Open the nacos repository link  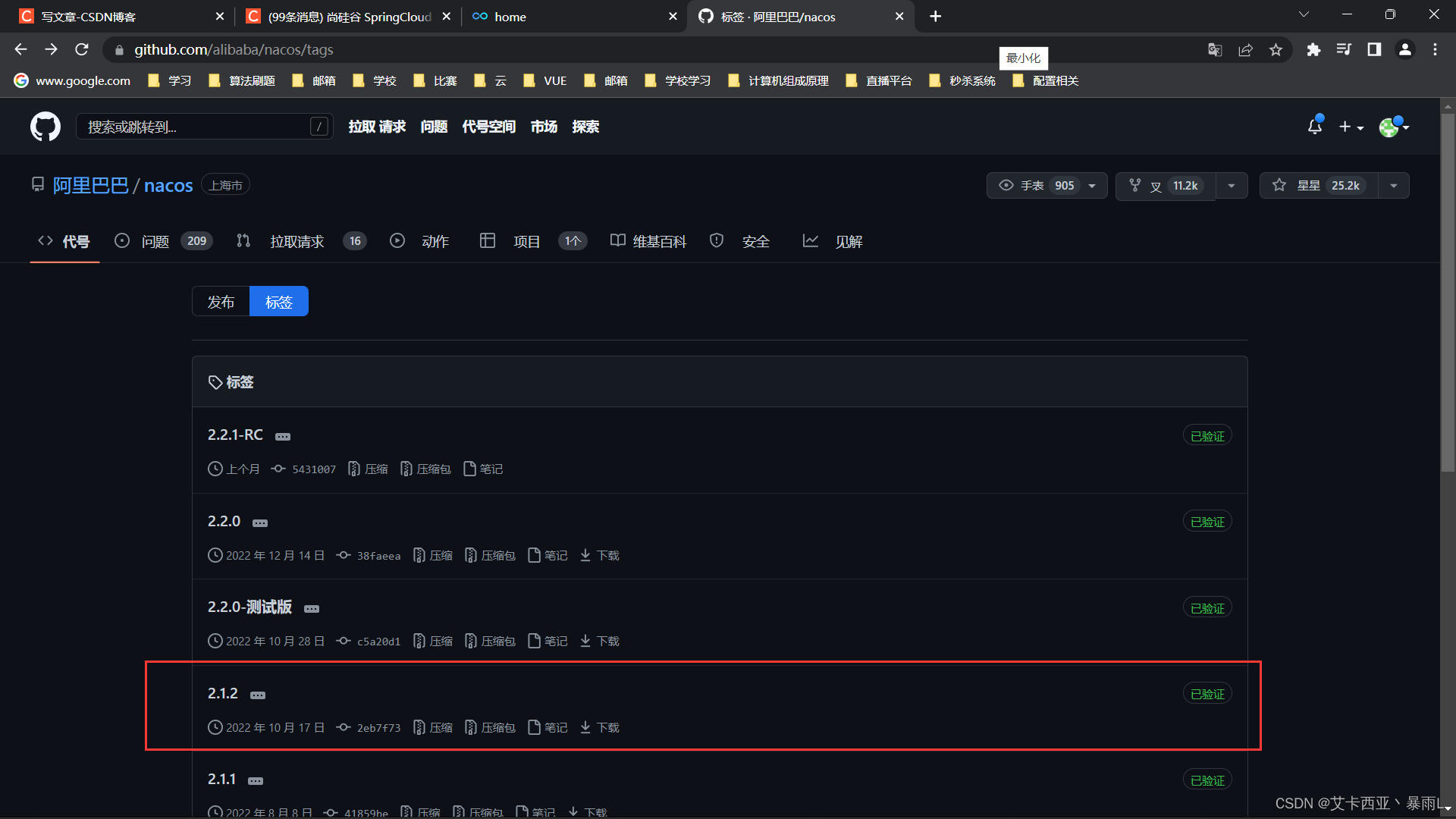click(x=168, y=186)
